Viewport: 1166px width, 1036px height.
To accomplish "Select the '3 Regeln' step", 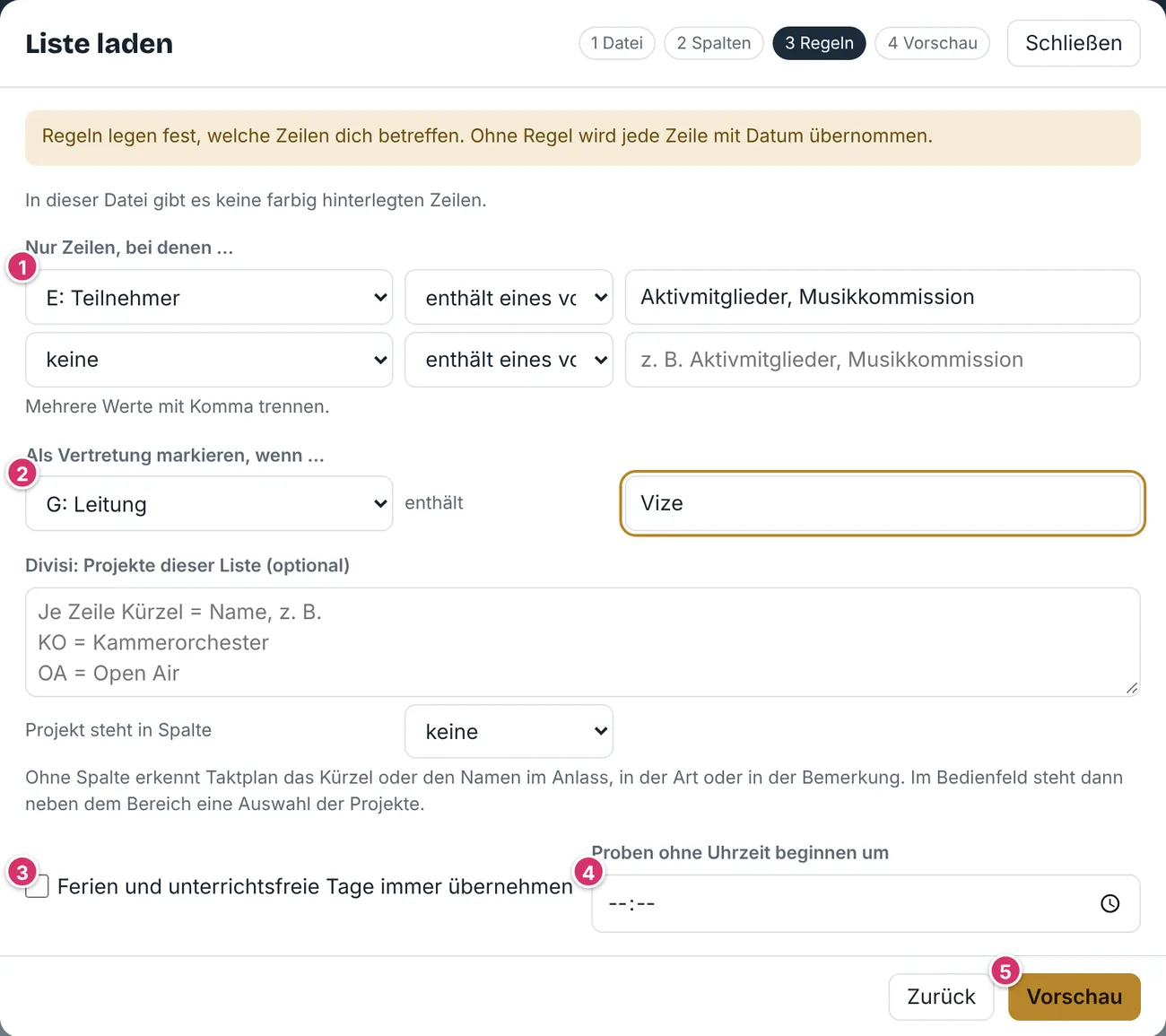I will tap(819, 43).
